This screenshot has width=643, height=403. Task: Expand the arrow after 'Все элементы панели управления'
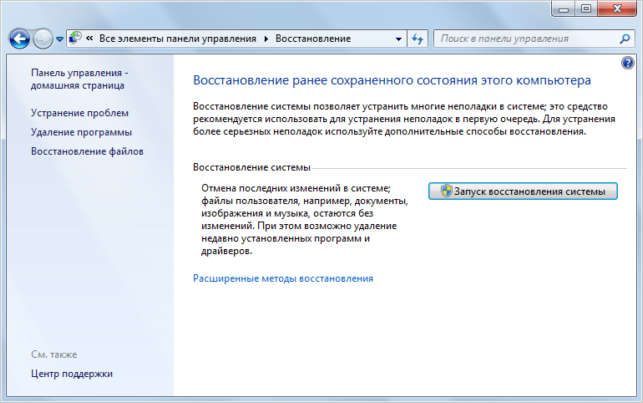tap(266, 39)
